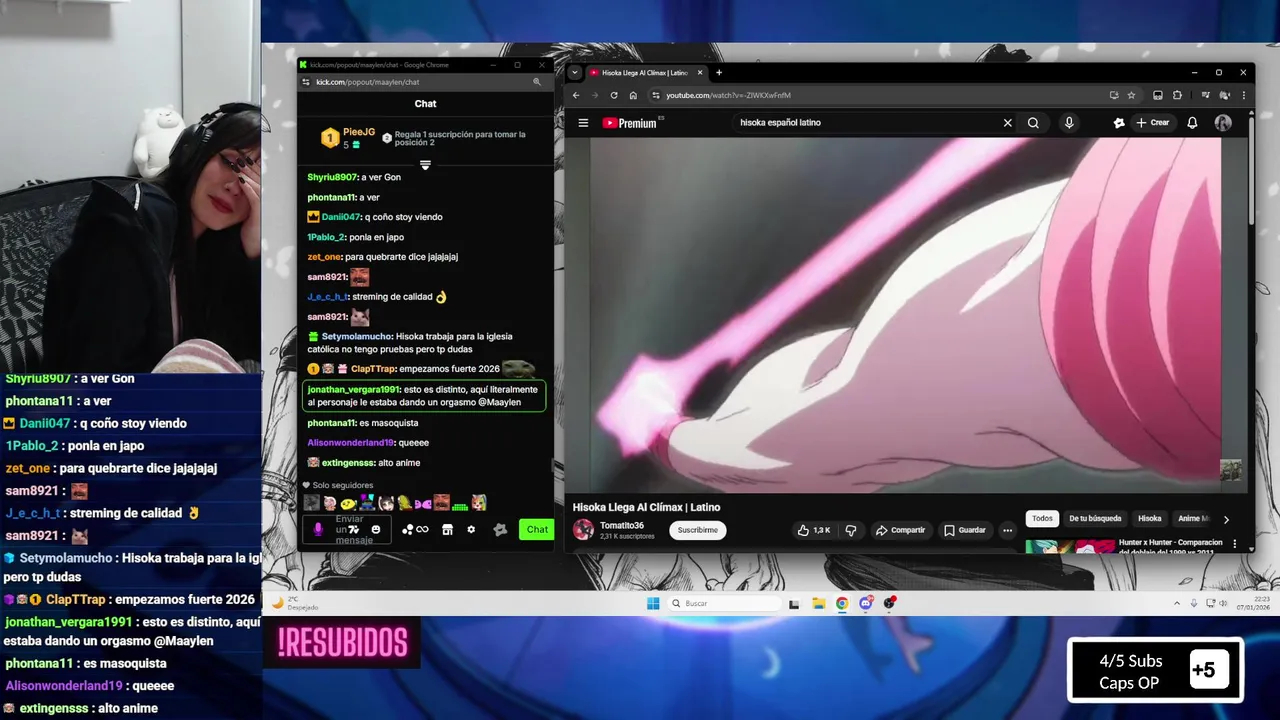Open options for Hunter x Hunter suggestion
This screenshot has width=1280, height=720.
(x=1235, y=545)
